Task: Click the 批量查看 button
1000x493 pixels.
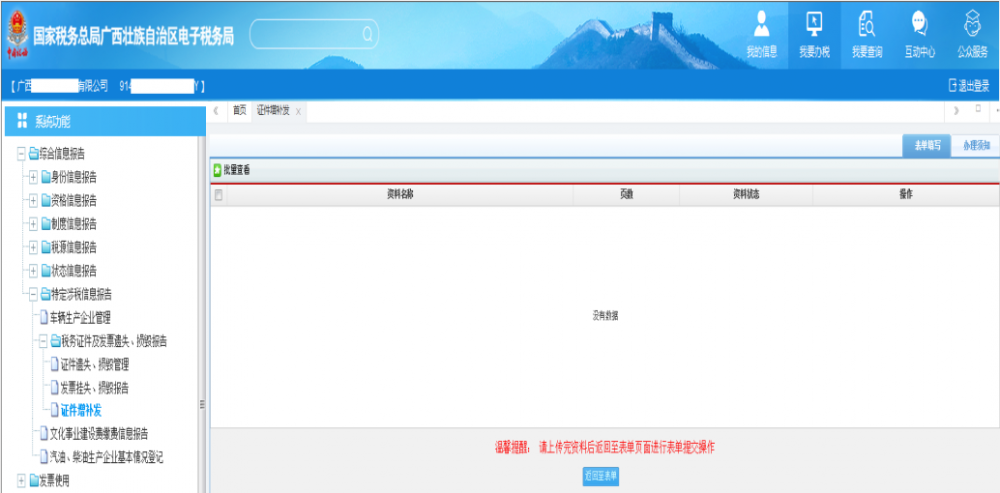Action: [x=232, y=170]
